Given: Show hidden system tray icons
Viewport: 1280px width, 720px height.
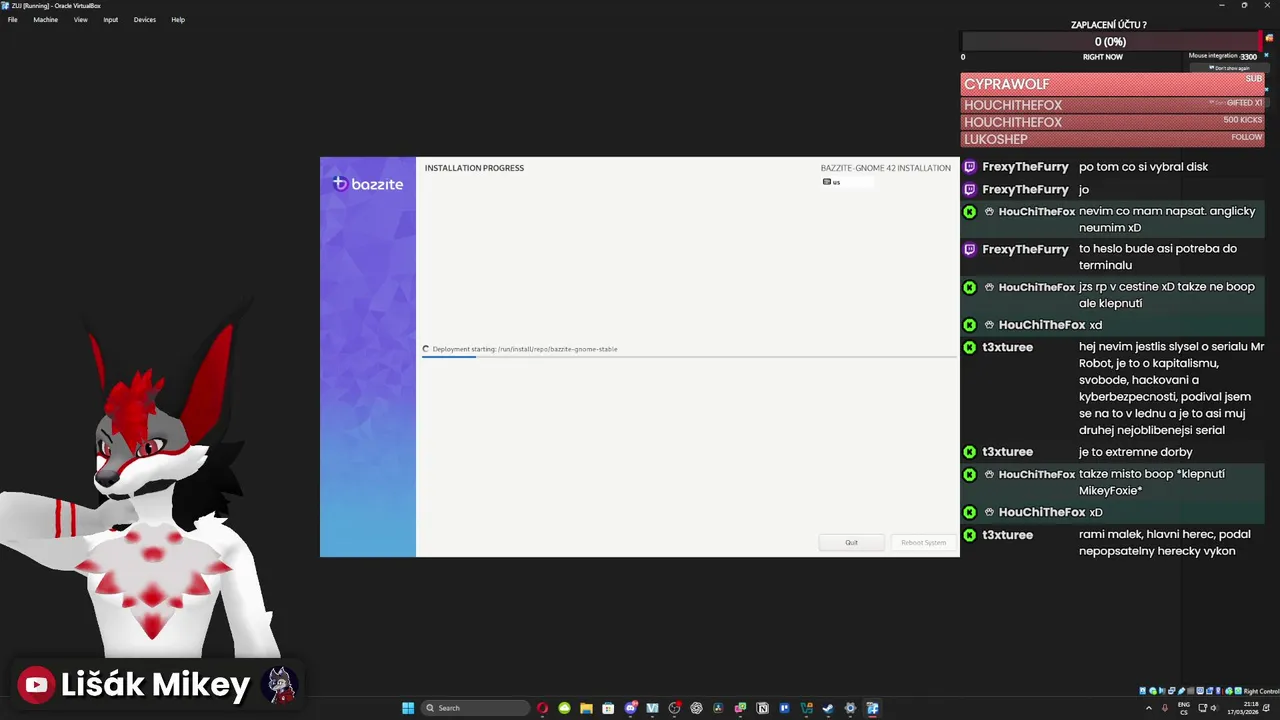Looking at the screenshot, I should (x=1148, y=708).
